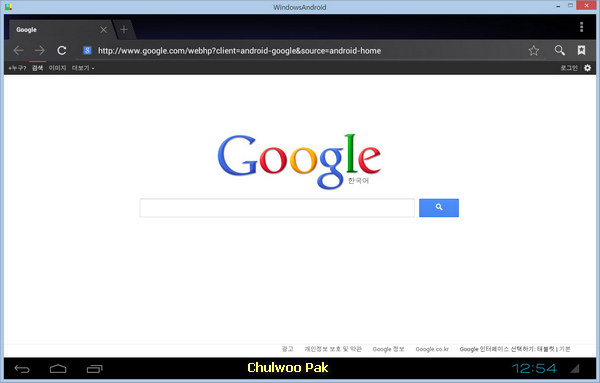
Task: Click the Google search text box
Action: (277, 208)
